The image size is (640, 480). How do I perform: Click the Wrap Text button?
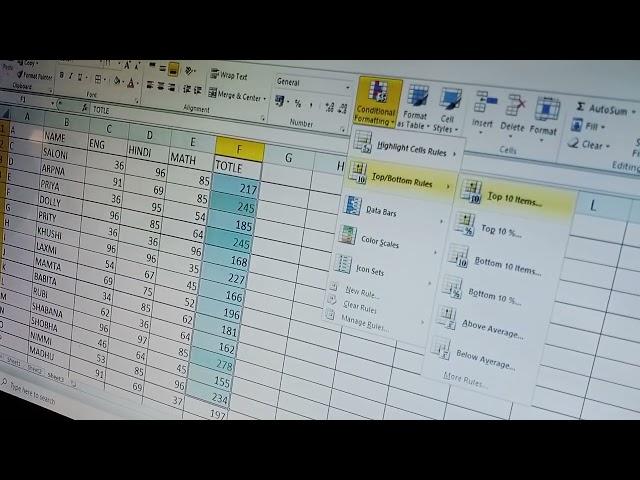pyautogui.click(x=229, y=76)
